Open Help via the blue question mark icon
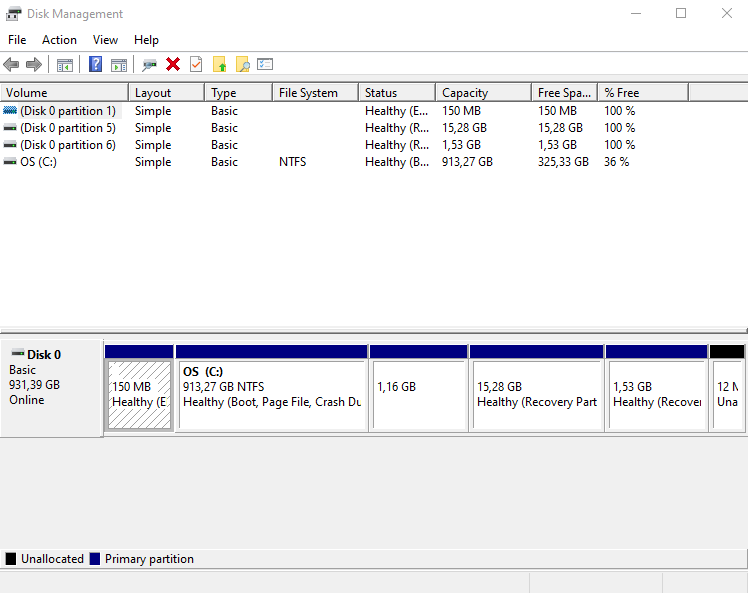 tap(96, 65)
